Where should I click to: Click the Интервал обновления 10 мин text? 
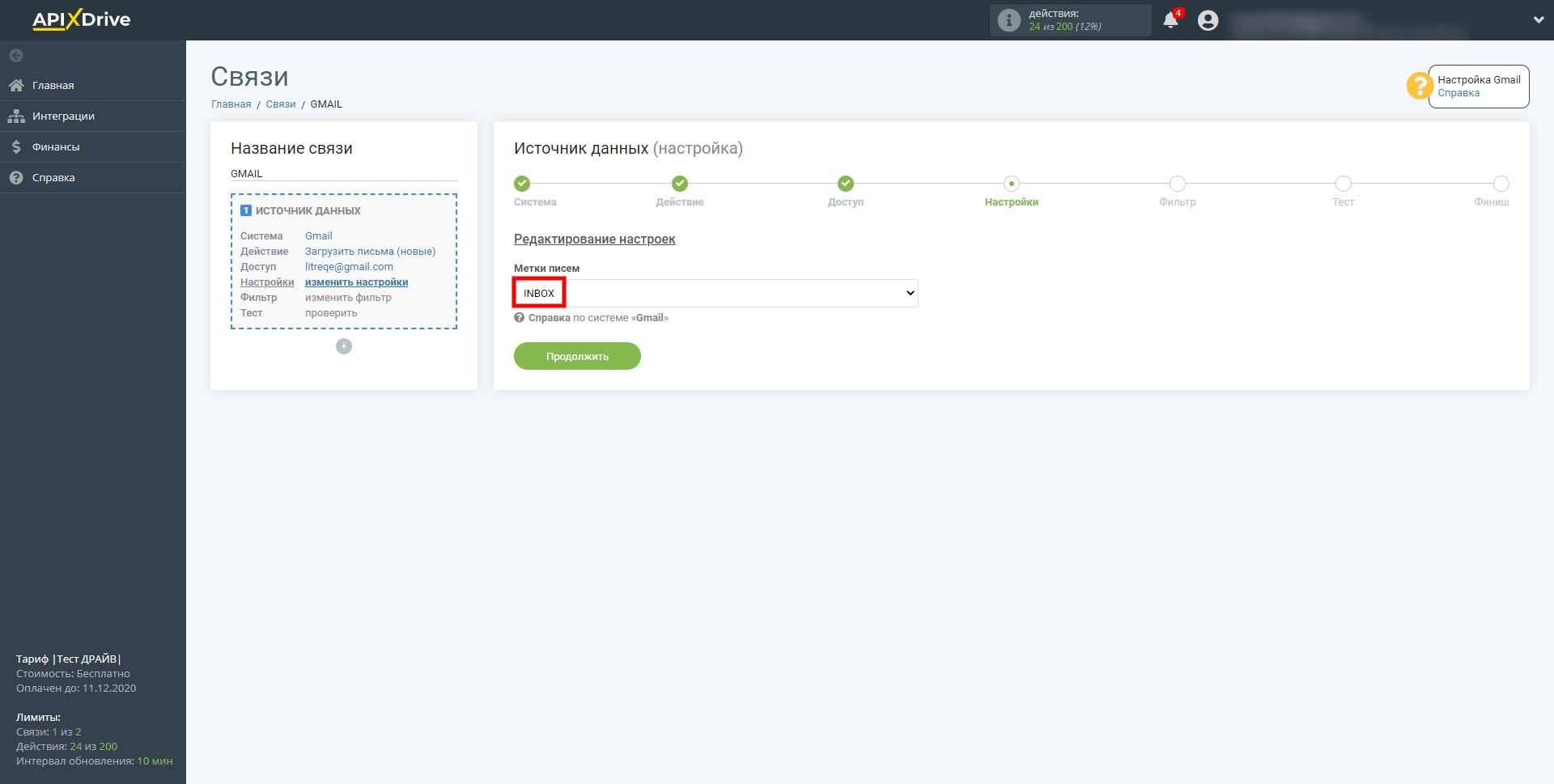[x=94, y=761]
